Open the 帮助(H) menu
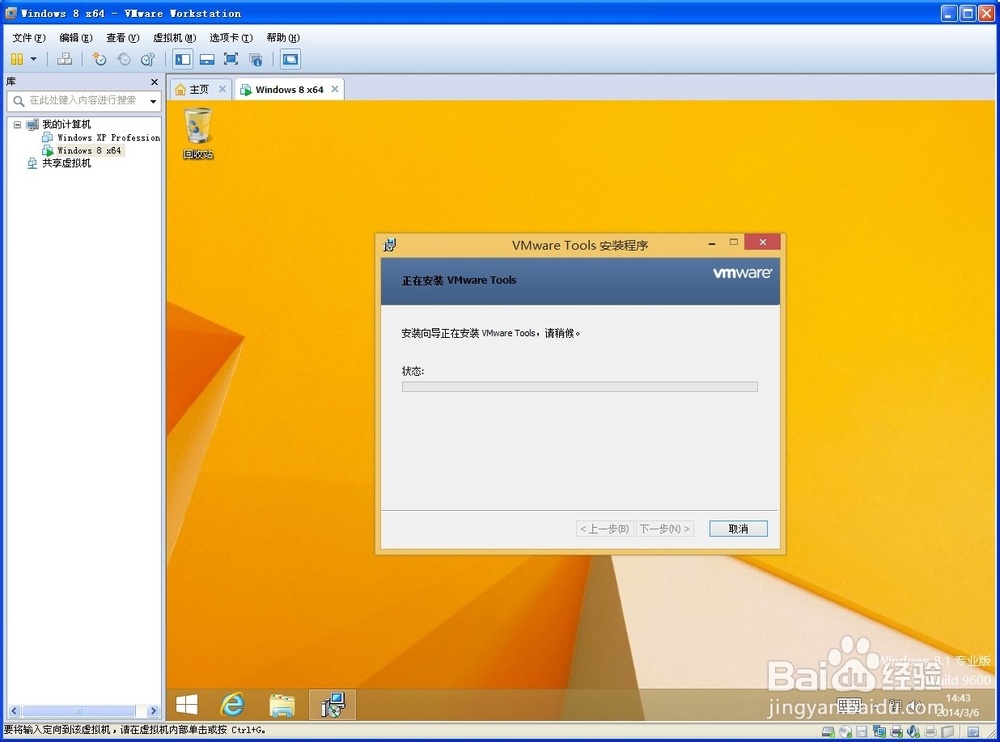The image size is (1000, 742). (x=283, y=38)
